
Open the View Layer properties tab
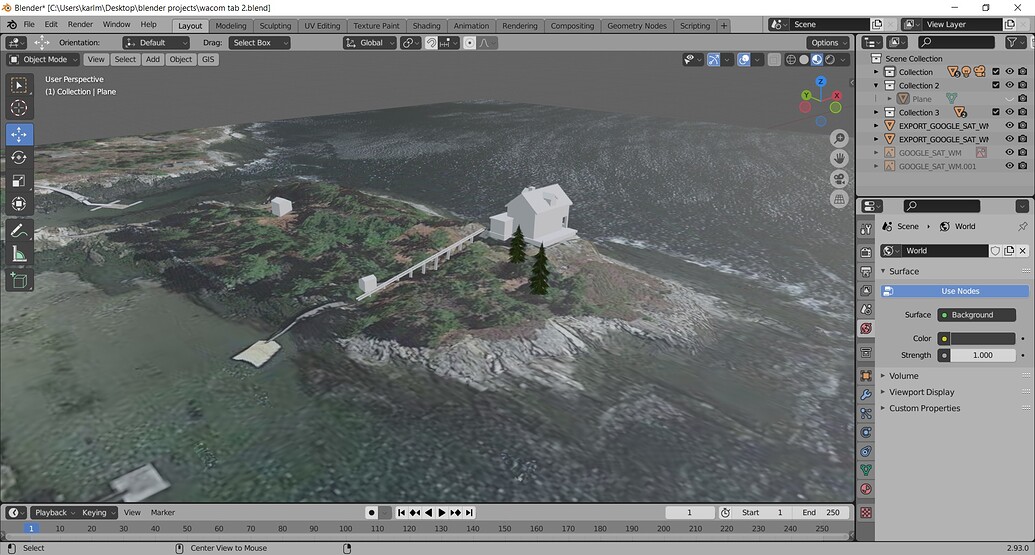tap(866, 290)
